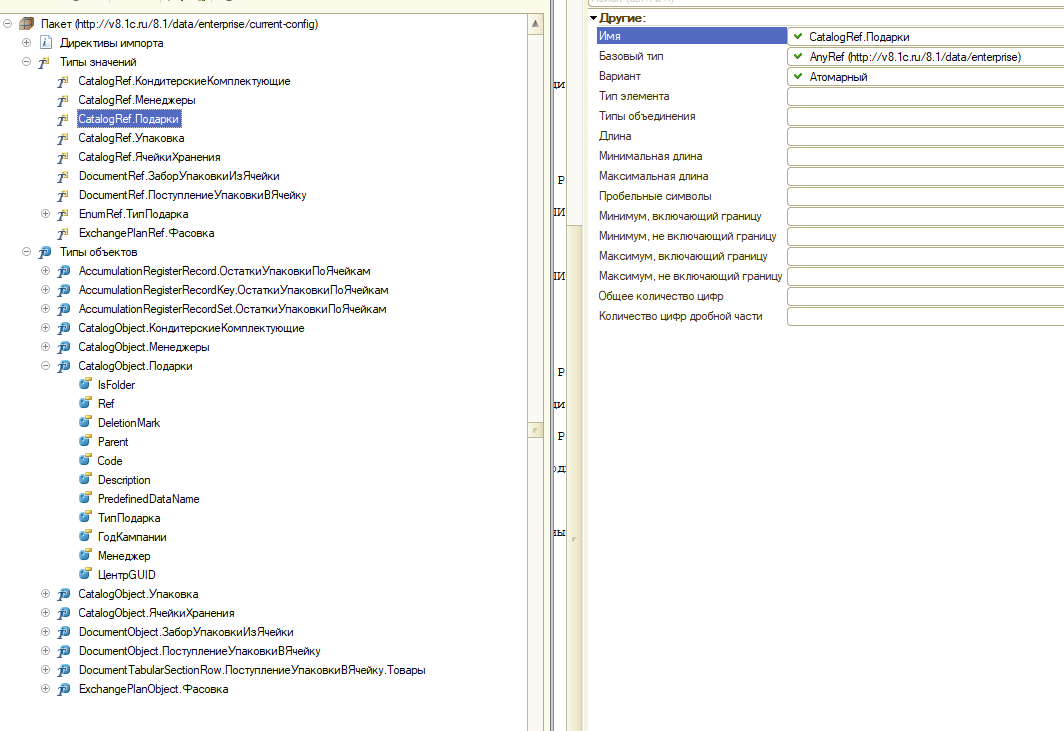The height and width of the screenshot is (731, 1064).
Task: Select AccumulationRegisterRecordKey.ОстаткиУпаковкиПоЯчейкам item
Action: [x=233, y=290]
